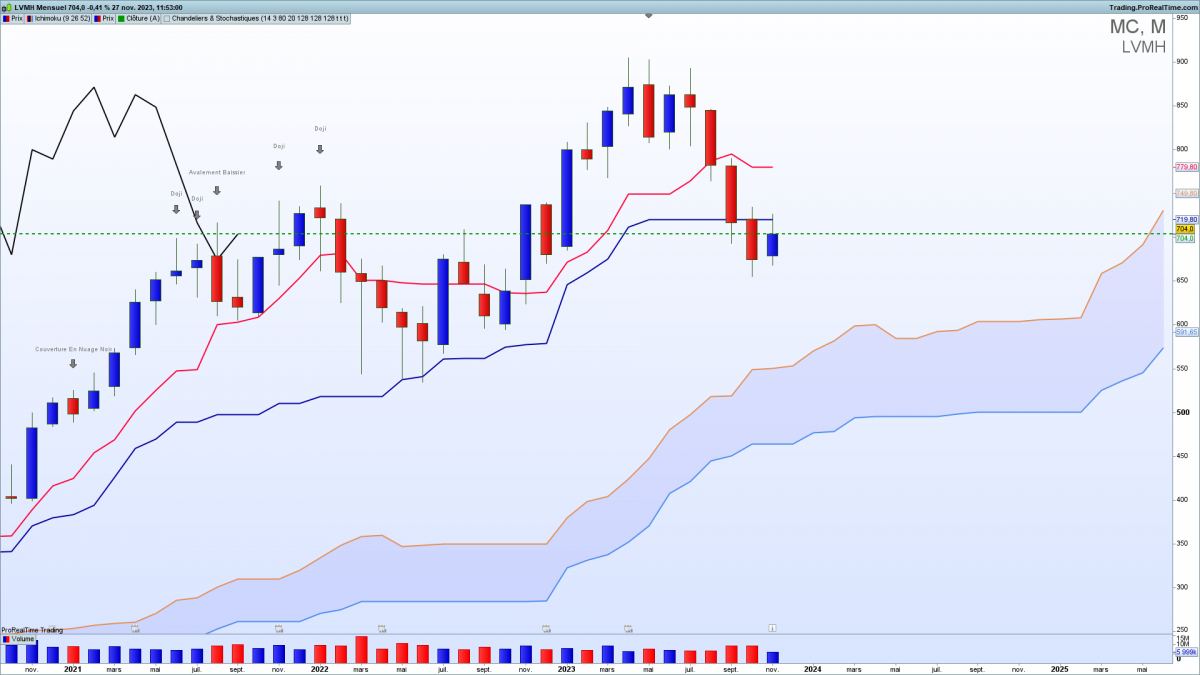Toggle Chandeliers & Stochastiques indicator checkbox
This screenshot has height=675, width=1200.
tap(167, 18)
